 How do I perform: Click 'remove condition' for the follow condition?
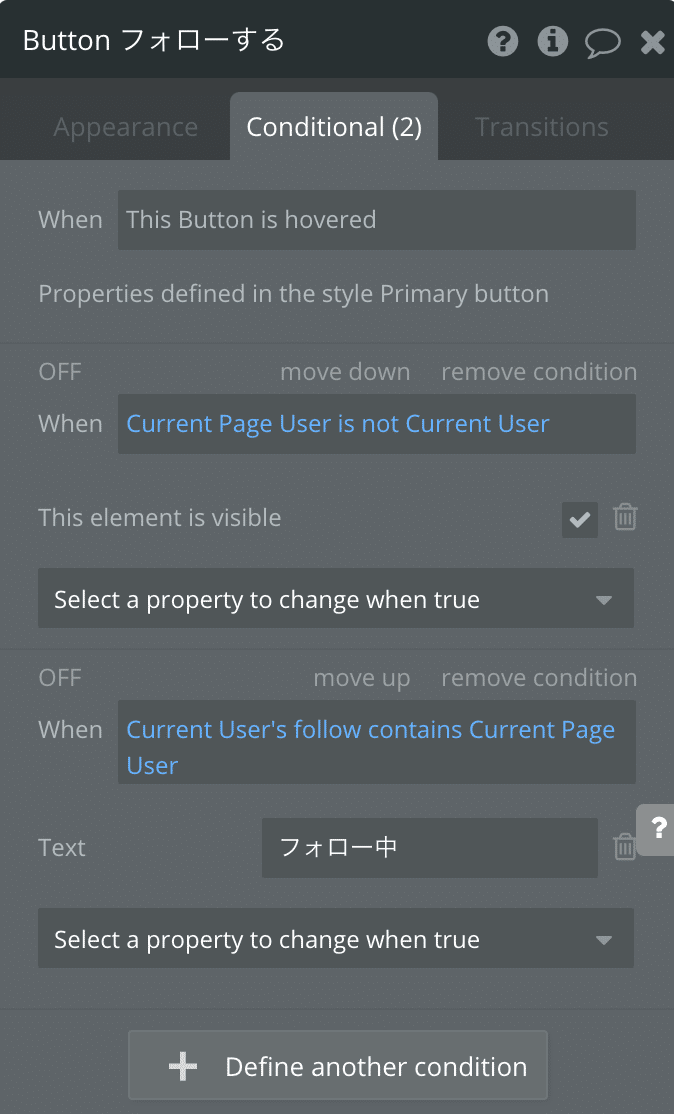539,678
